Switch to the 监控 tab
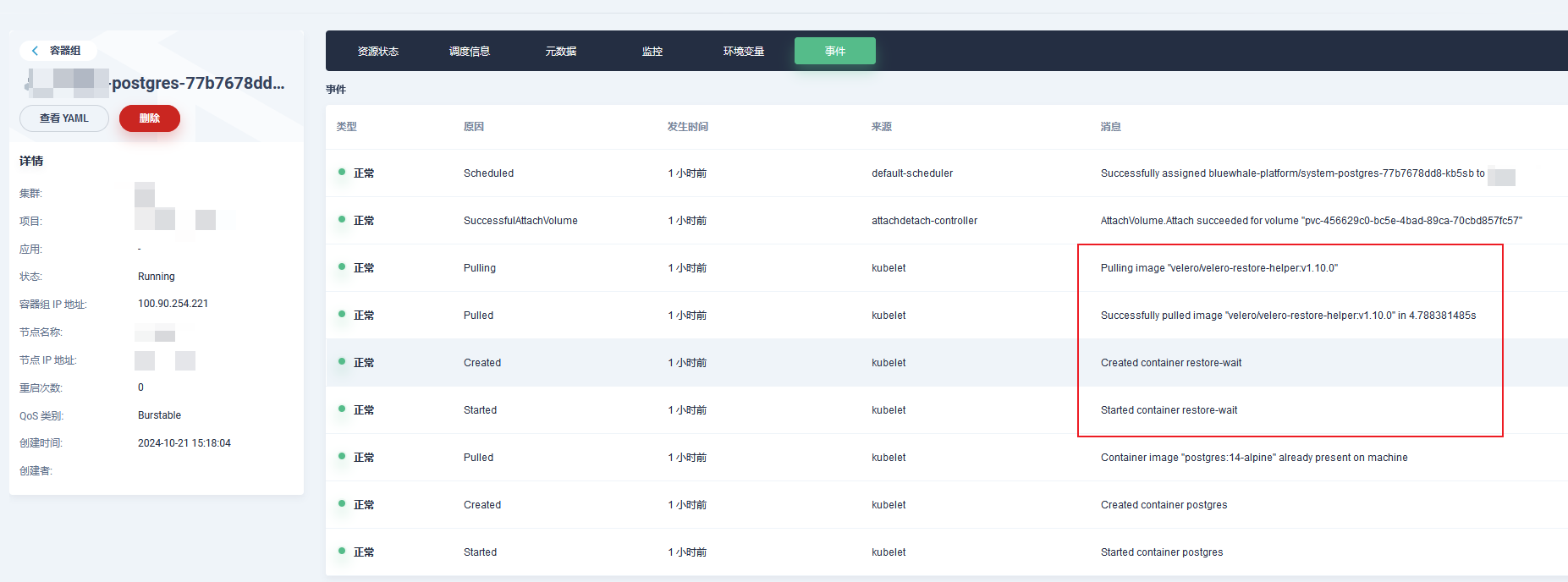Screen dimensions: 1568x582 (x=652, y=52)
